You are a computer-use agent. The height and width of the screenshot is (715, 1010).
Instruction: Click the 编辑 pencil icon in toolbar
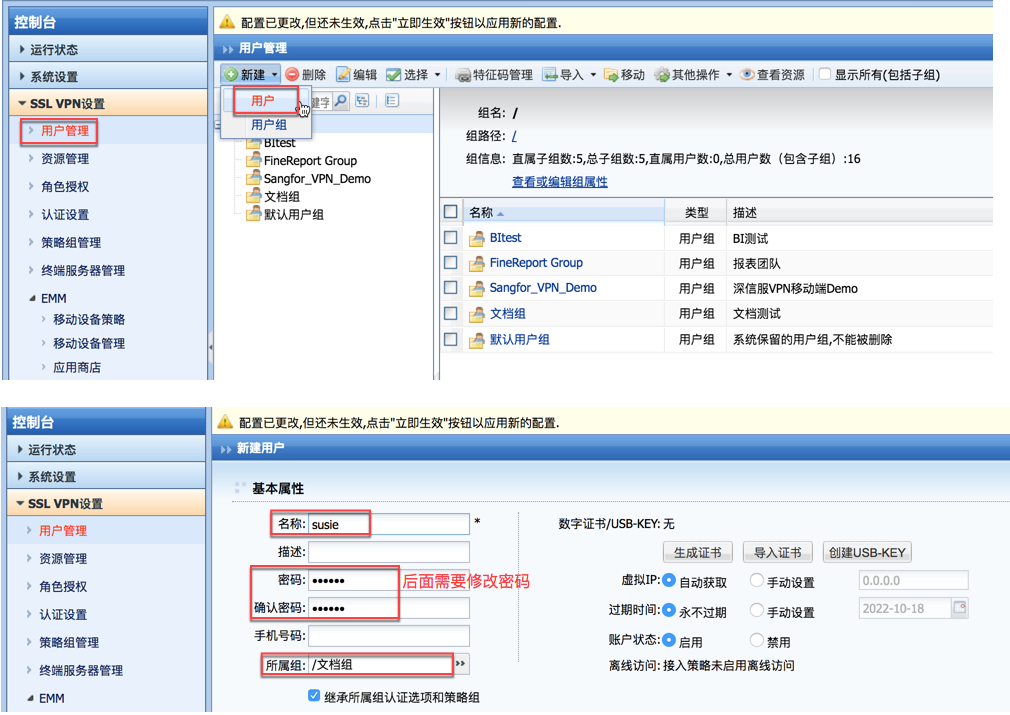point(343,75)
